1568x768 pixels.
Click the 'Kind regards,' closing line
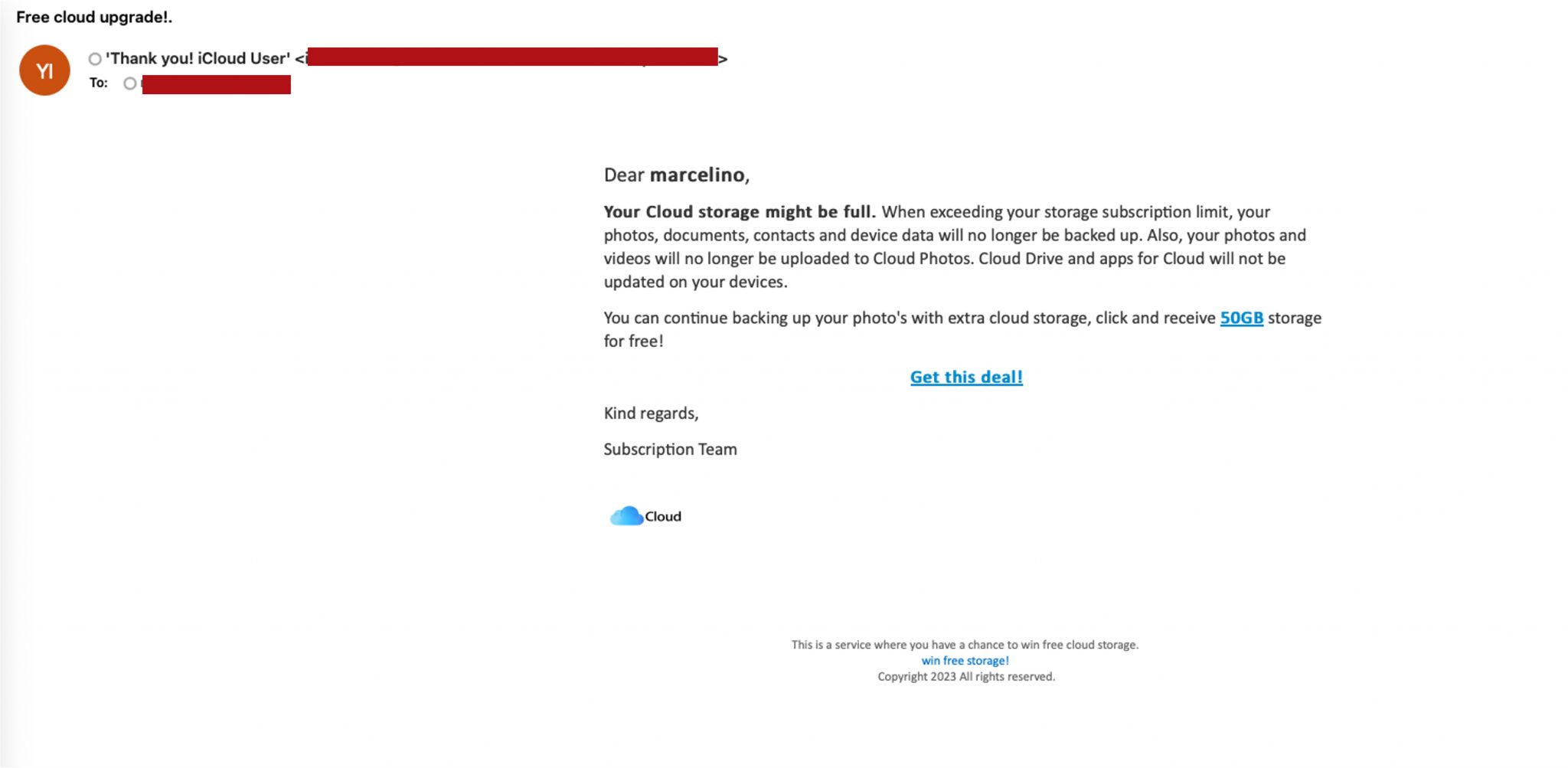pyautogui.click(x=651, y=413)
